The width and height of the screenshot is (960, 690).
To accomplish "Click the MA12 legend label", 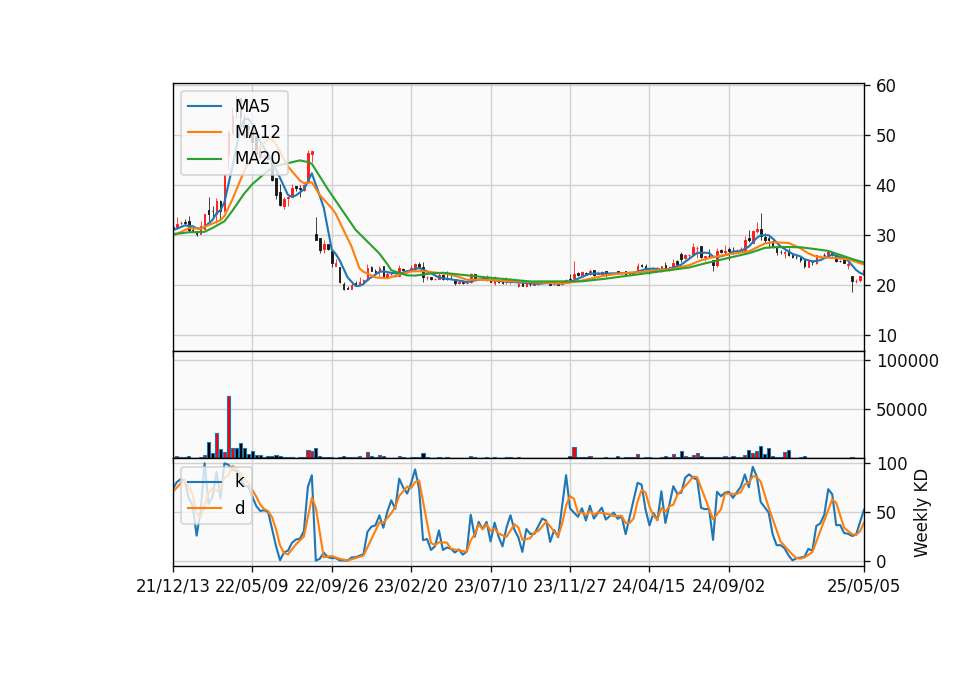I will coord(258,132).
